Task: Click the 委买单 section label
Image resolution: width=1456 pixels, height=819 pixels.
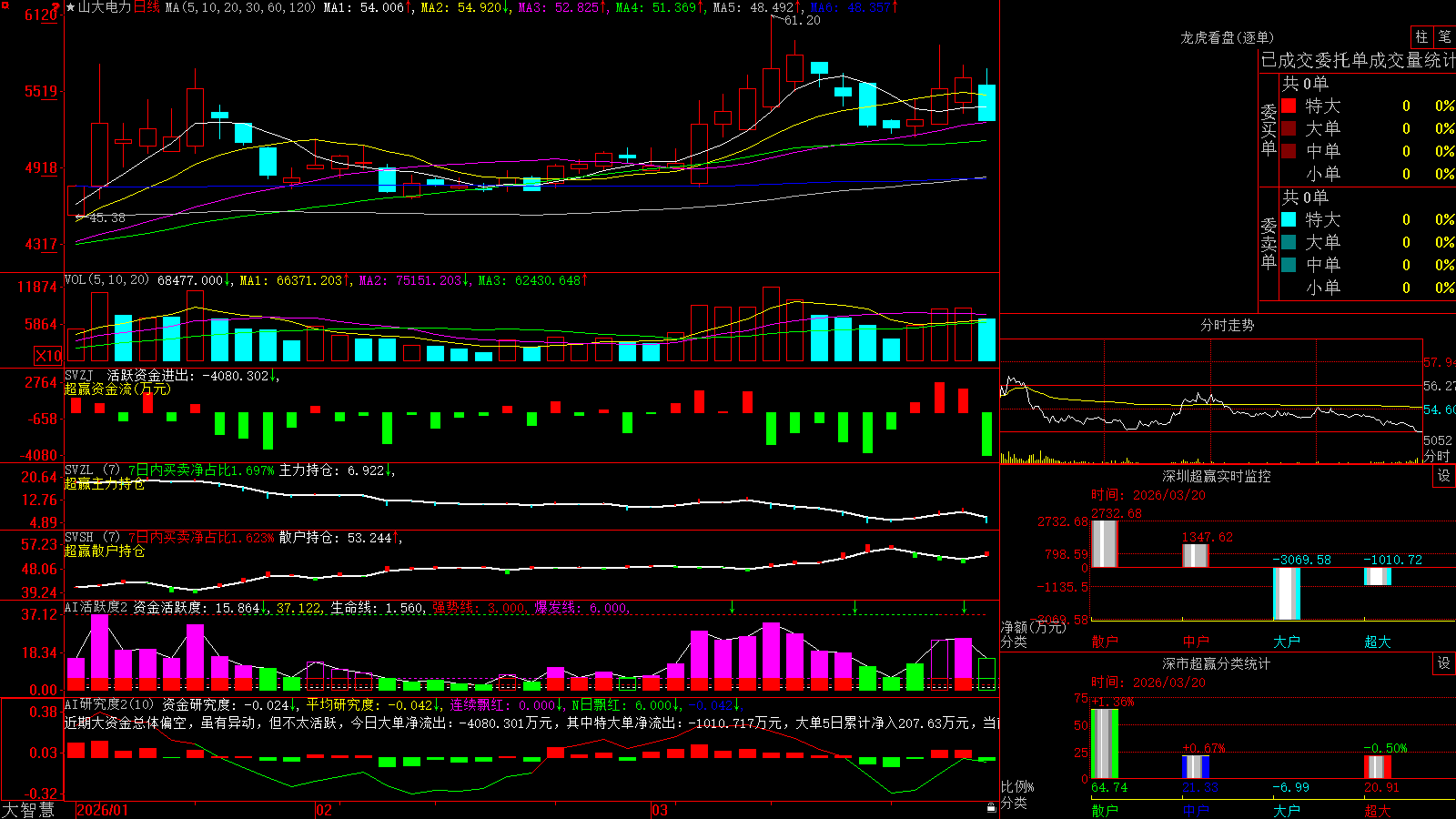Action: pos(1269,129)
